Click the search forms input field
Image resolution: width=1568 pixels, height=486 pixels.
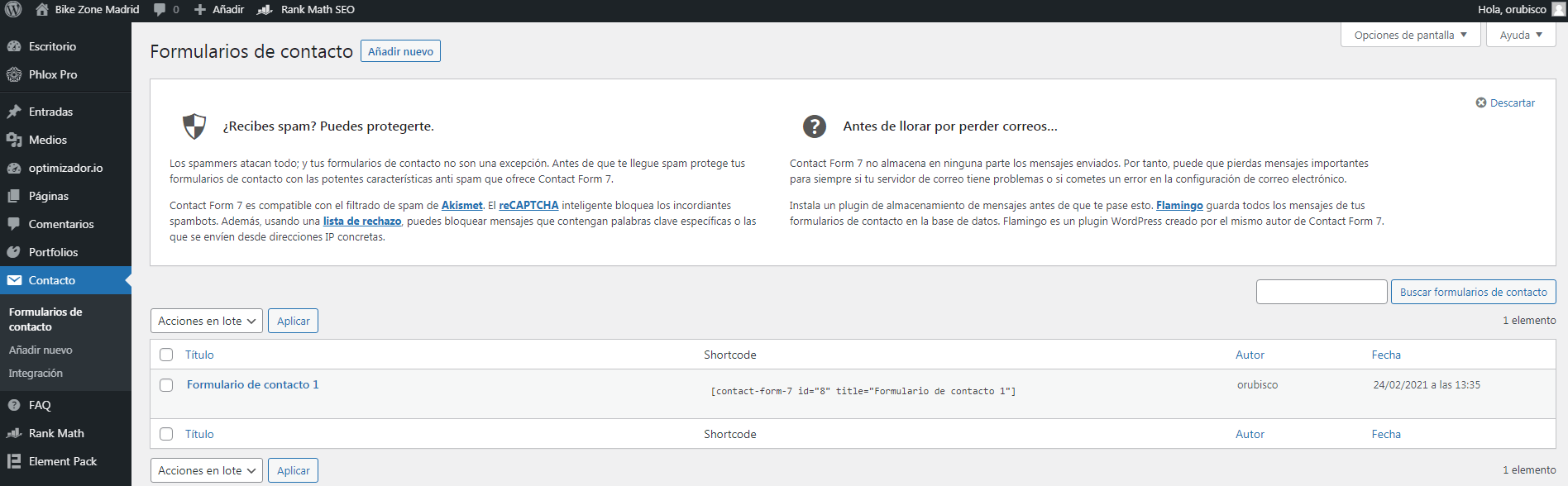pos(1322,292)
